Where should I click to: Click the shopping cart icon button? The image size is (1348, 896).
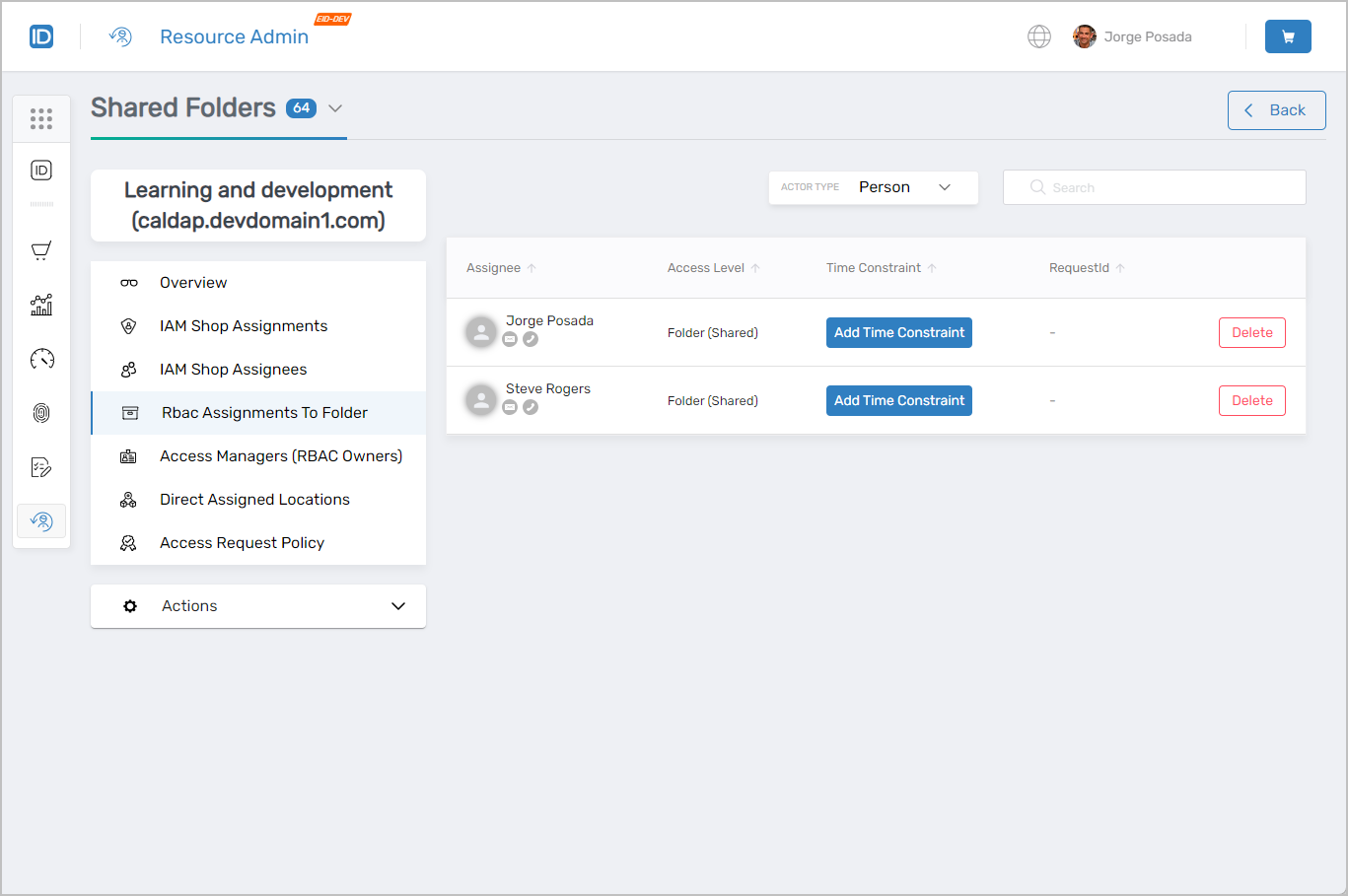point(1287,36)
